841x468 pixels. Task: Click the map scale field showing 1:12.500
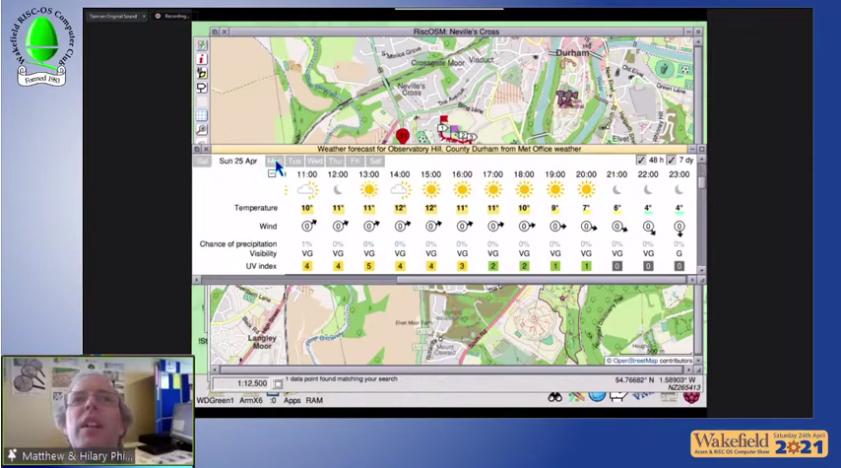click(x=242, y=384)
